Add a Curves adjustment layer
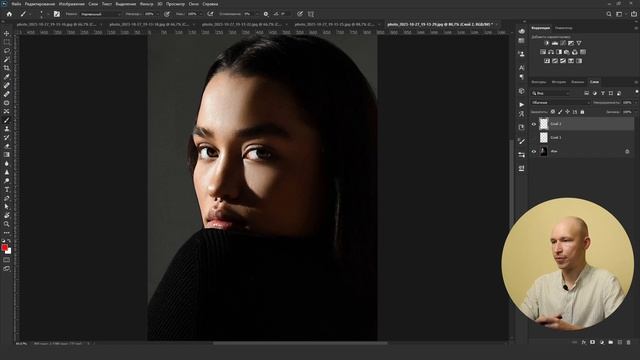640x360 pixels. (563, 43)
